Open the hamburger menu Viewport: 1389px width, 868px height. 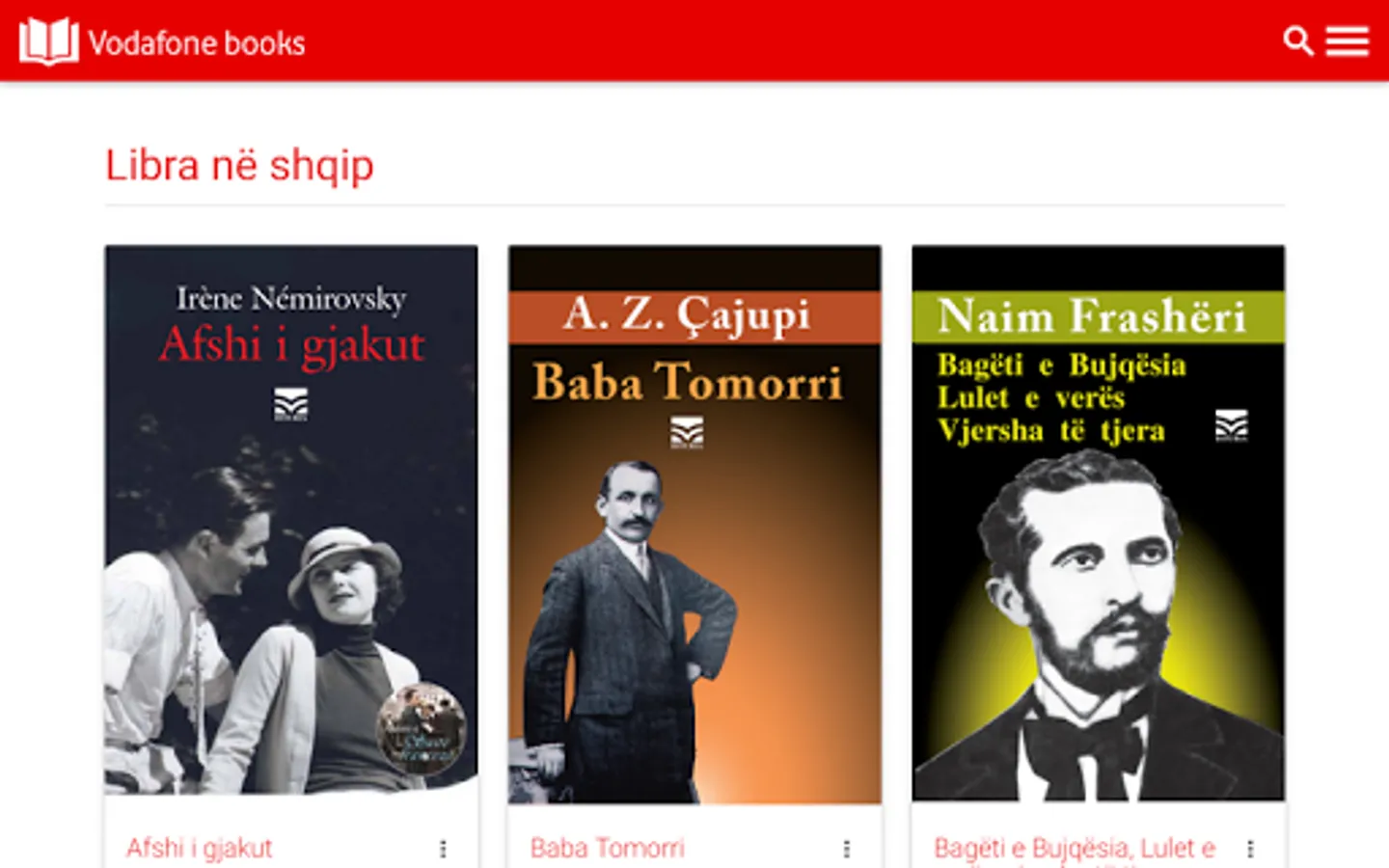[x=1347, y=41]
